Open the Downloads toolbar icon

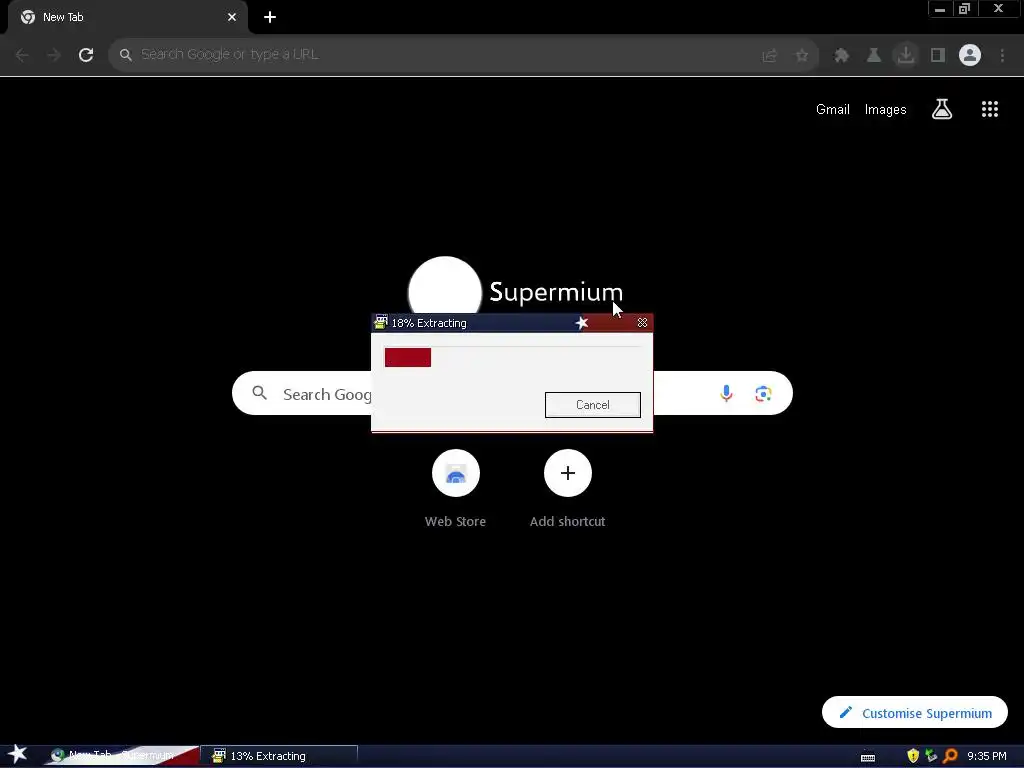906,55
